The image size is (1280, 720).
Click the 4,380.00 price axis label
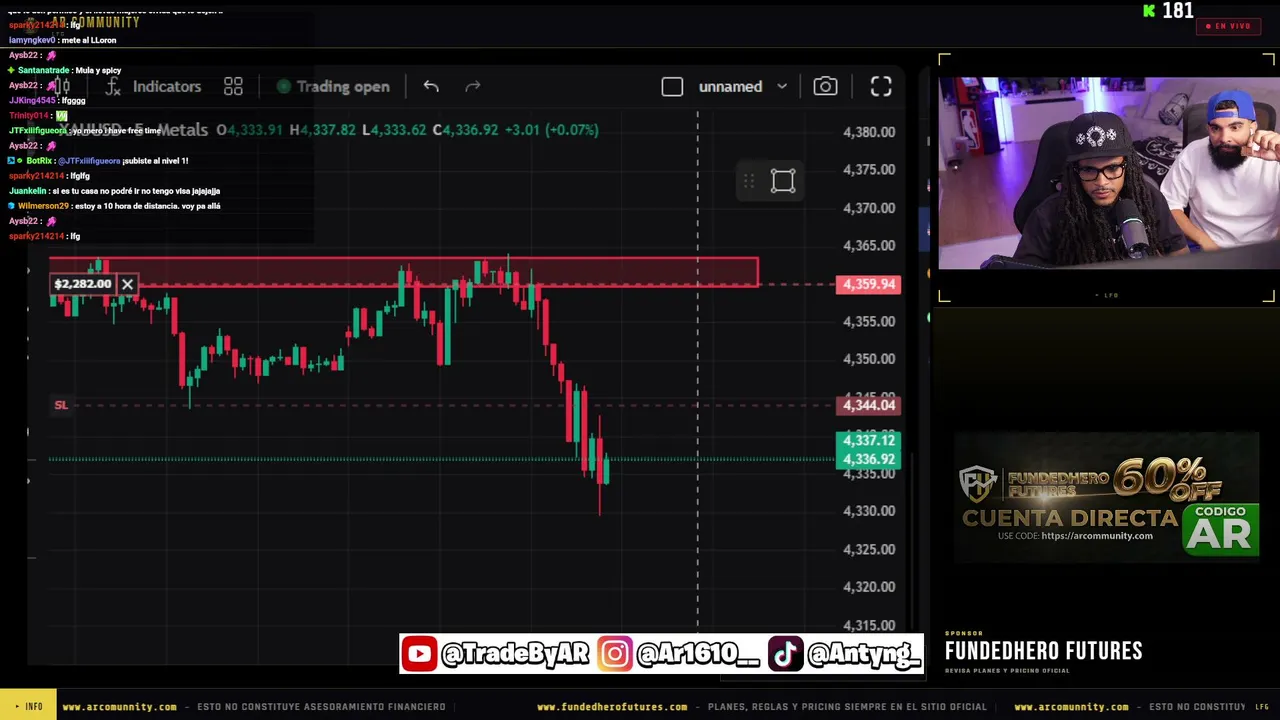pyautogui.click(x=869, y=132)
